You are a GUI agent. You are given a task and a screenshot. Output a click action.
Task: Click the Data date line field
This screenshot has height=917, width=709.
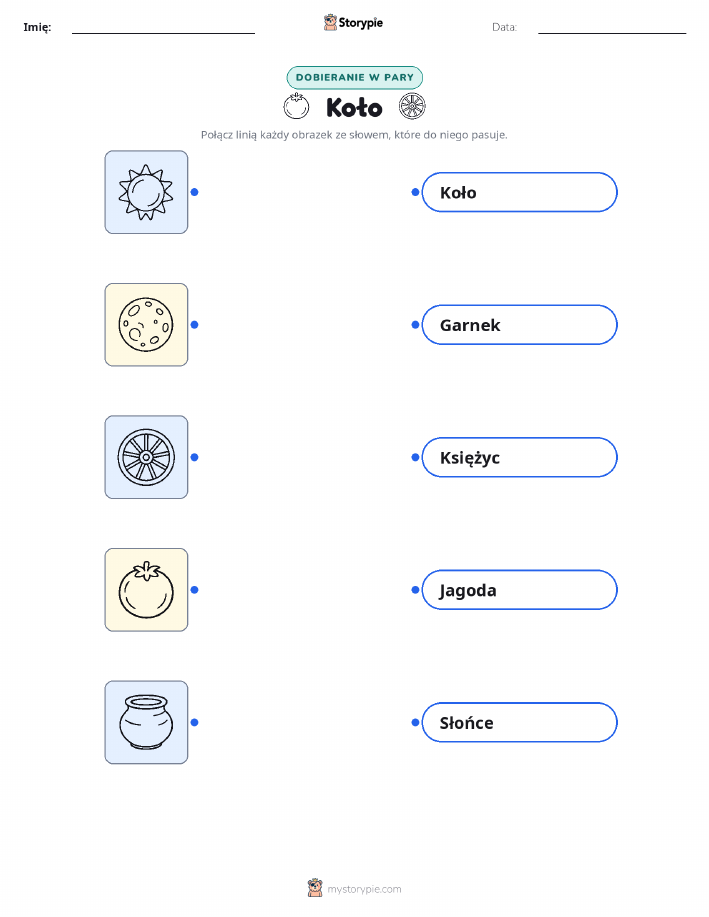coord(612,28)
